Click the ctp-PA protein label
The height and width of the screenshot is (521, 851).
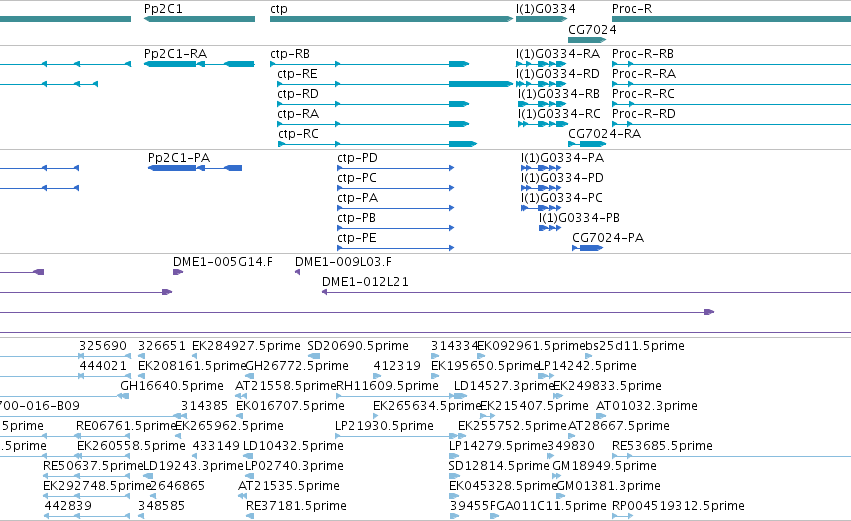pyautogui.click(x=358, y=198)
